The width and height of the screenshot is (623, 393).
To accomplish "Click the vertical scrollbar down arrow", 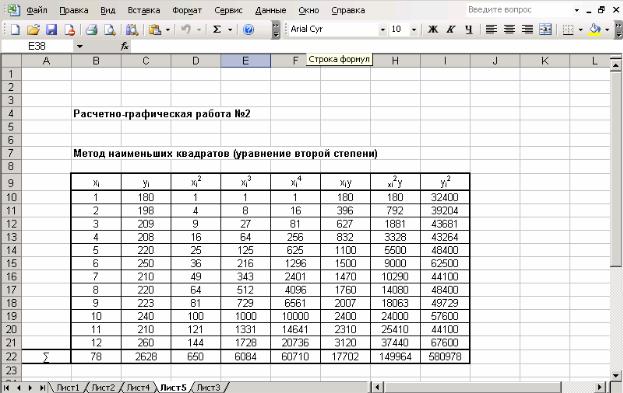I will (616, 375).
